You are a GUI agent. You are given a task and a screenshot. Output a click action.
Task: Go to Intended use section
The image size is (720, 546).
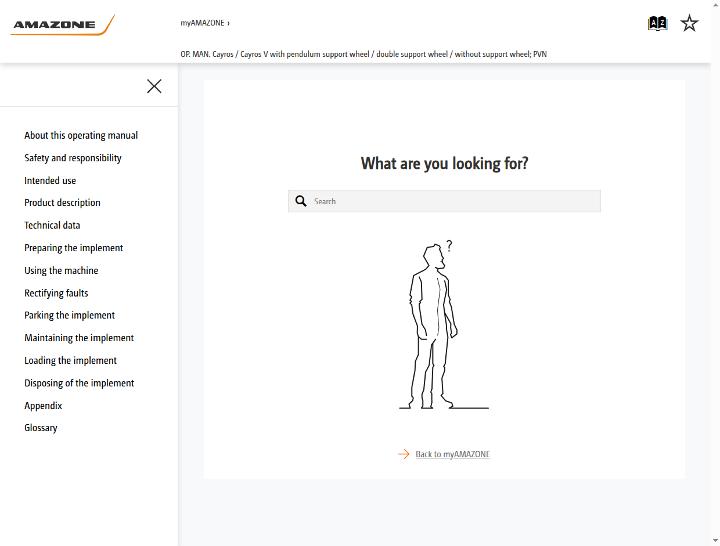(x=50, y=180)
